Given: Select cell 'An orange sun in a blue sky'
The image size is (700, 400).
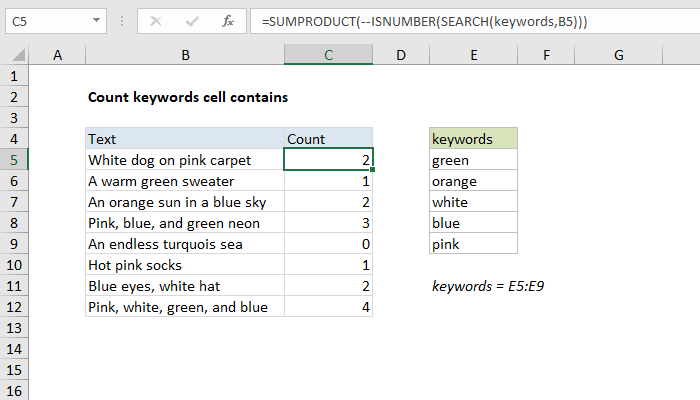Looking at the screenshot, I should [185, 202].
